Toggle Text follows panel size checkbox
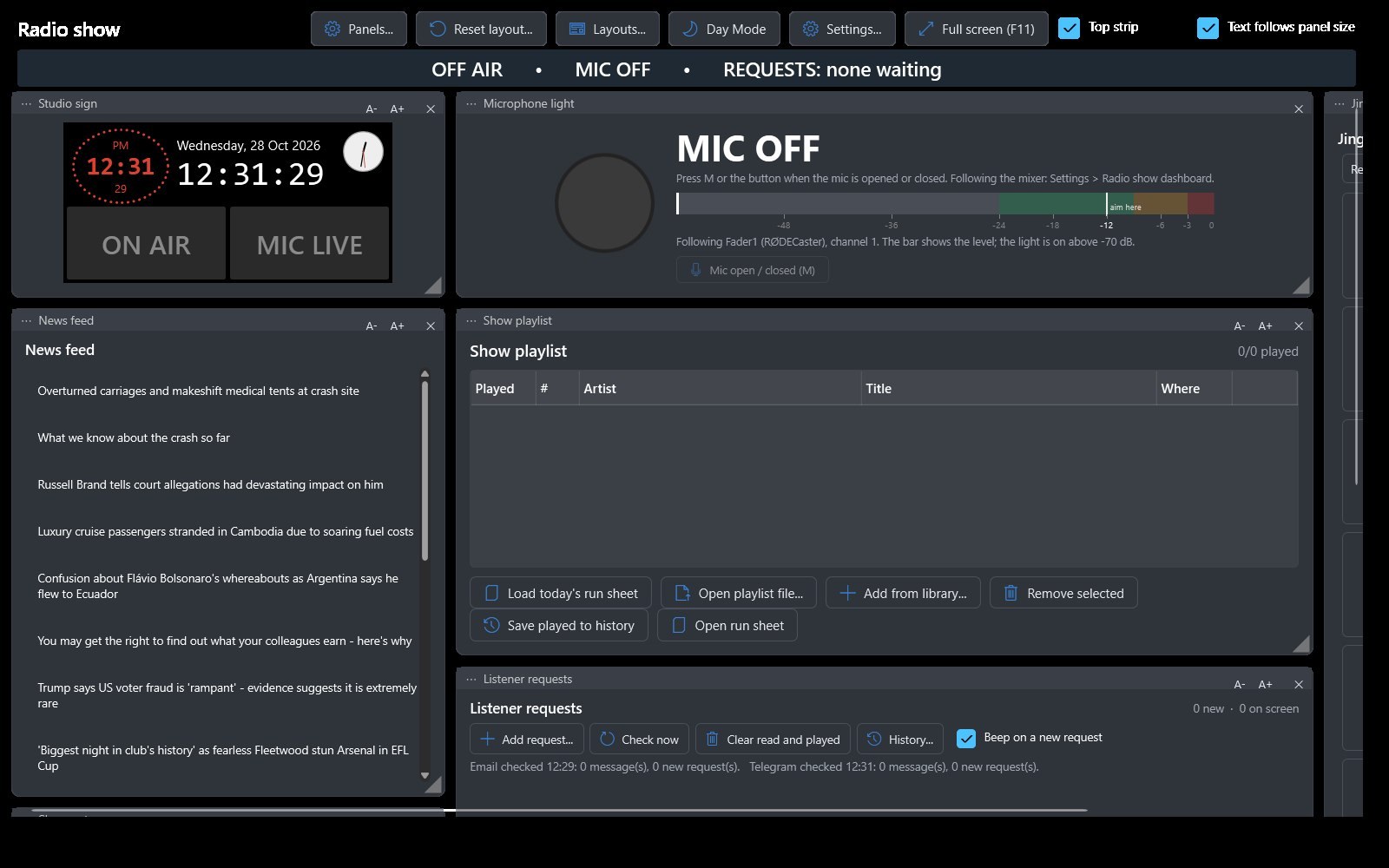Viewport: 1389px width, 868px height. point(1208,28)
